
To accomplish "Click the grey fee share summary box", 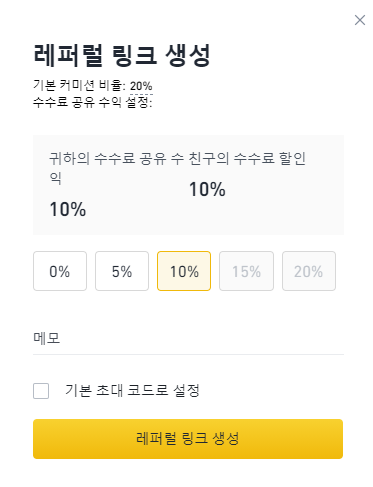I will pyautogui.click(x=188, y=185).
